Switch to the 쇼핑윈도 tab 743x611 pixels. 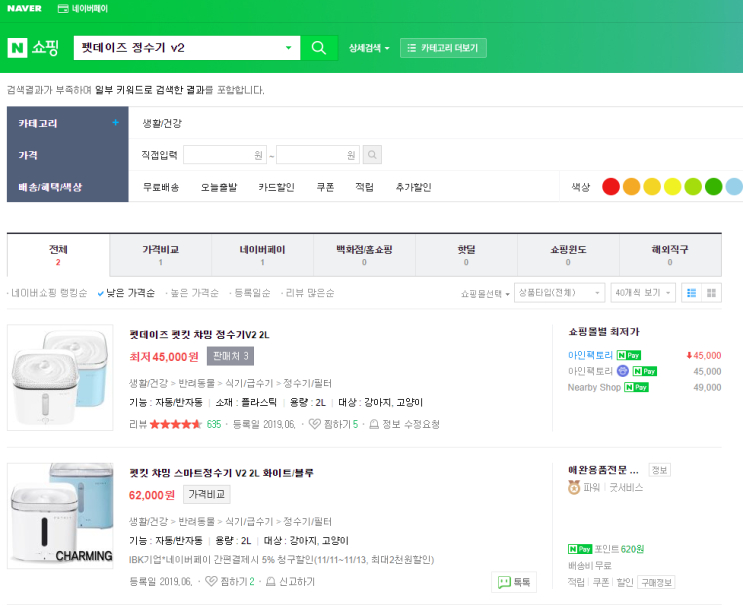568,255
